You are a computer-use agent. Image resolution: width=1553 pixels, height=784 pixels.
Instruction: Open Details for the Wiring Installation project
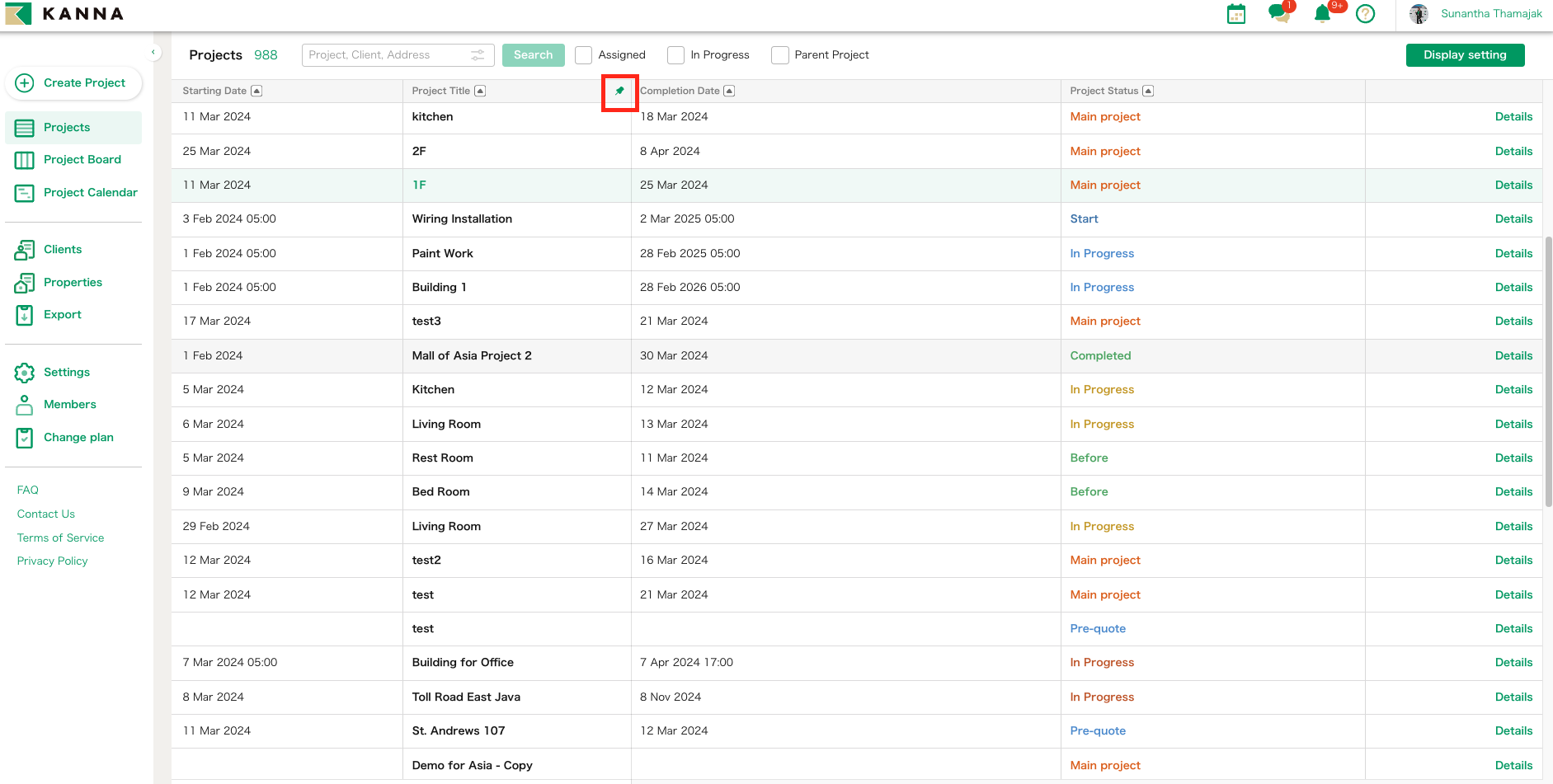point(1513,218)
